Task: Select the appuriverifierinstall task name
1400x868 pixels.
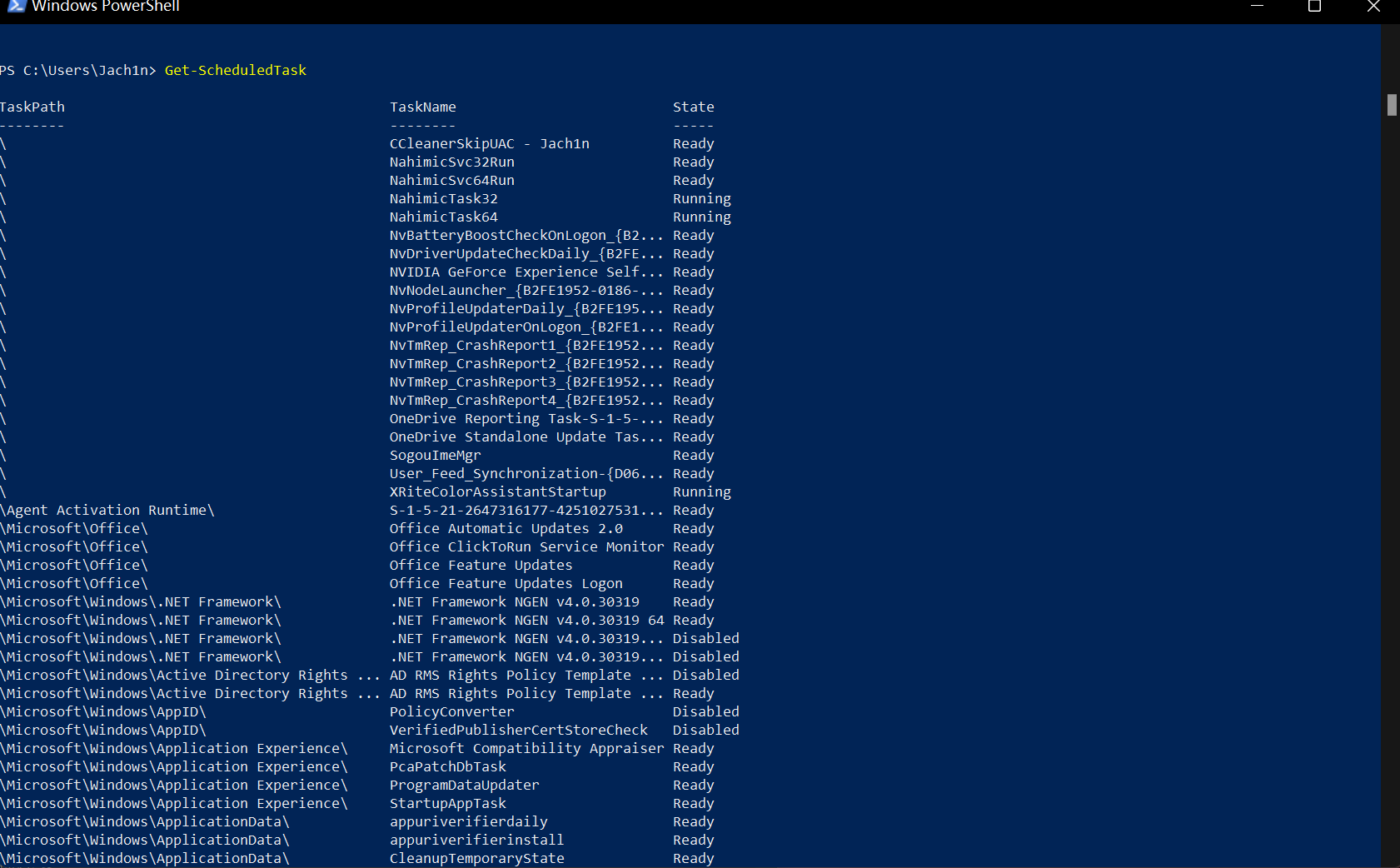Action: click(477, 840)
